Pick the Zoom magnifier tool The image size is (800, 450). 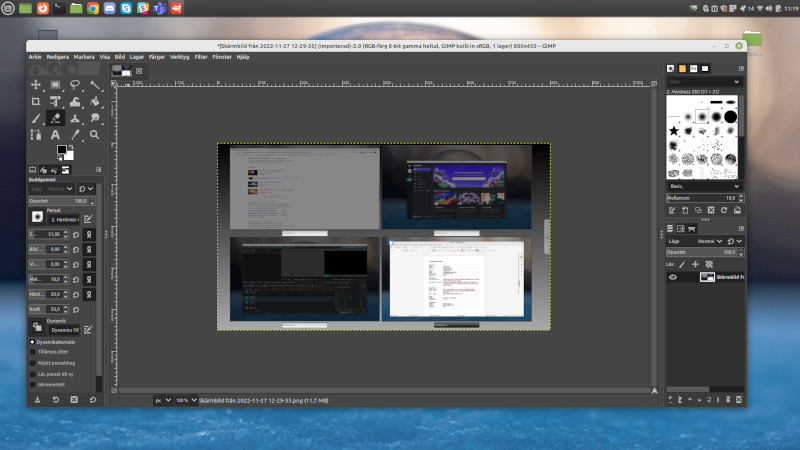(x=95, y=134)
